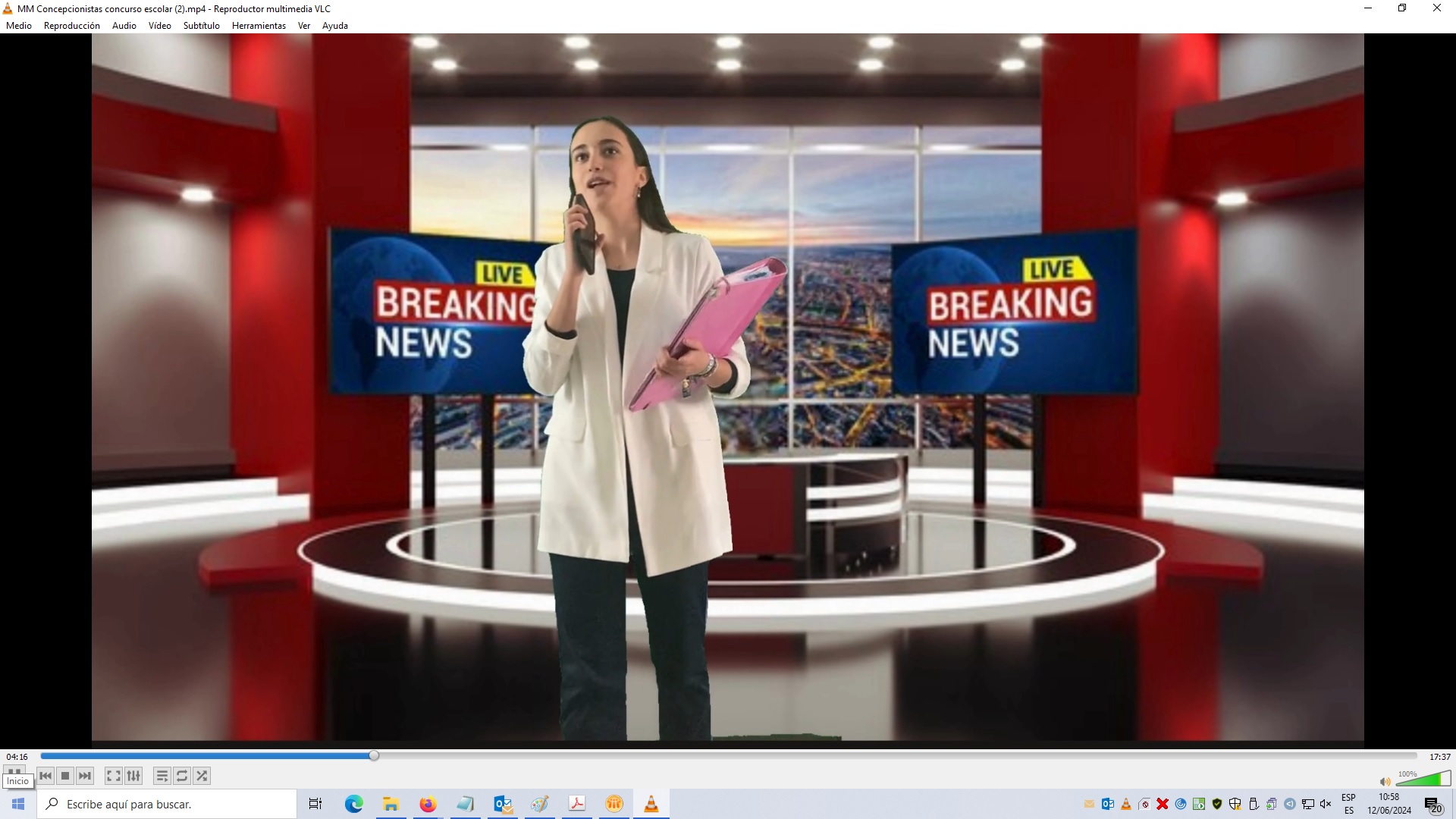
Task: Click the 17:37 total duration label
Action: pos(1439,757)
